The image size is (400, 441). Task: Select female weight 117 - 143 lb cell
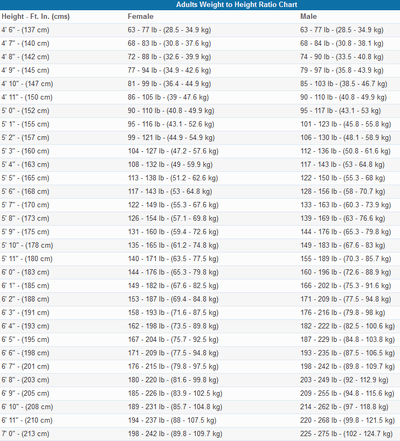[170, 191]
